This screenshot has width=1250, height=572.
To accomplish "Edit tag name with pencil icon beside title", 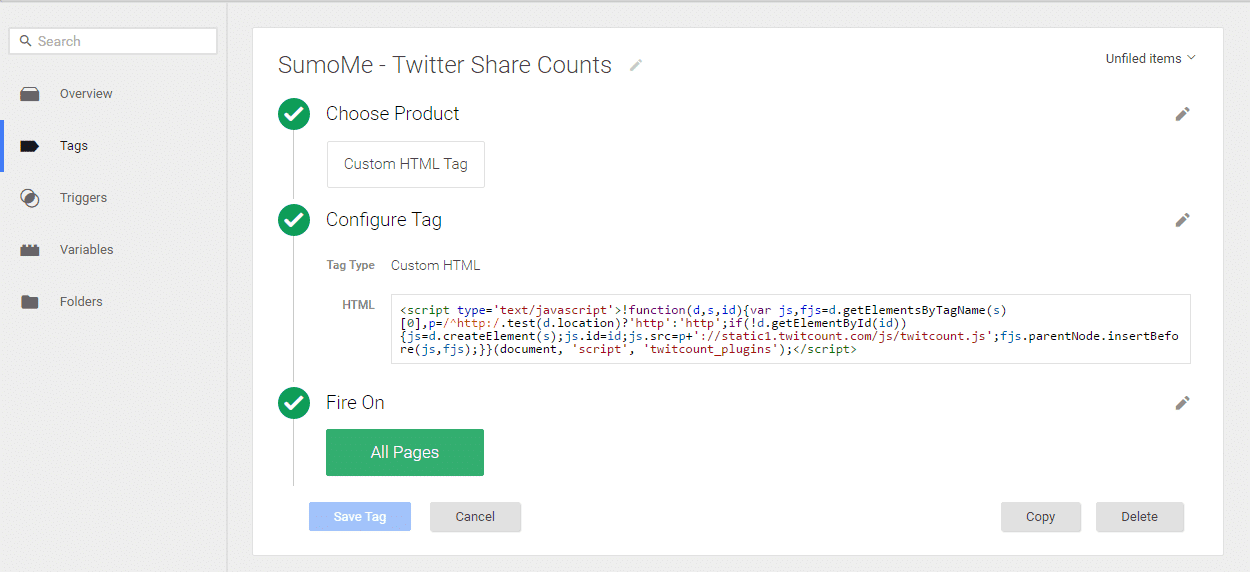I will [636, 65].
